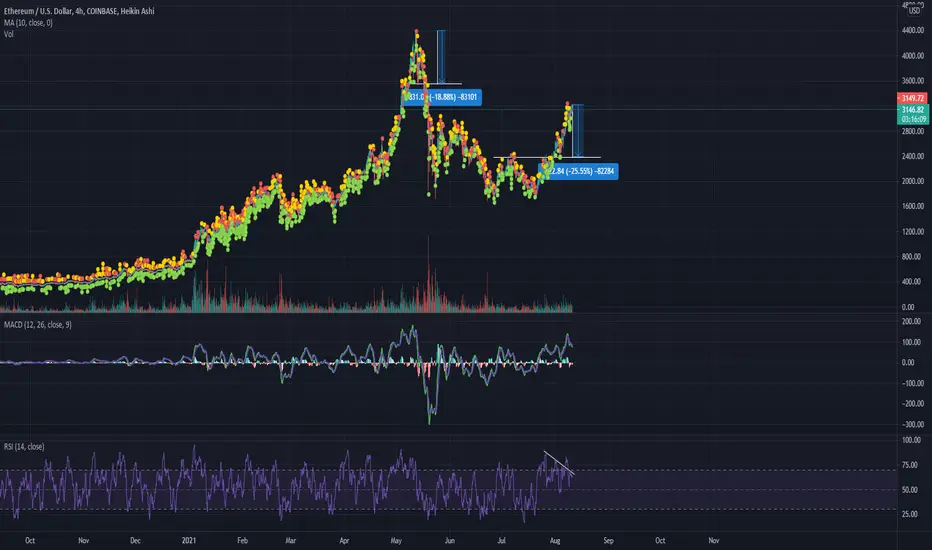Click the 4400.00 price axis label
This screenshot has height=550, width=932.
pos(912,30)
